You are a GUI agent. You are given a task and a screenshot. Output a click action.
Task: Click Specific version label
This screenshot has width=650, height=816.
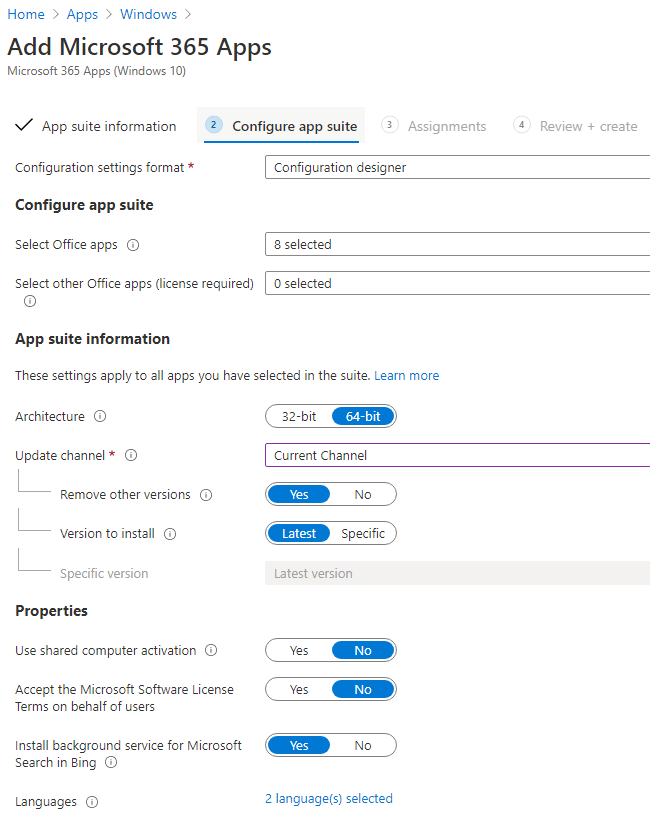(104, 573)
